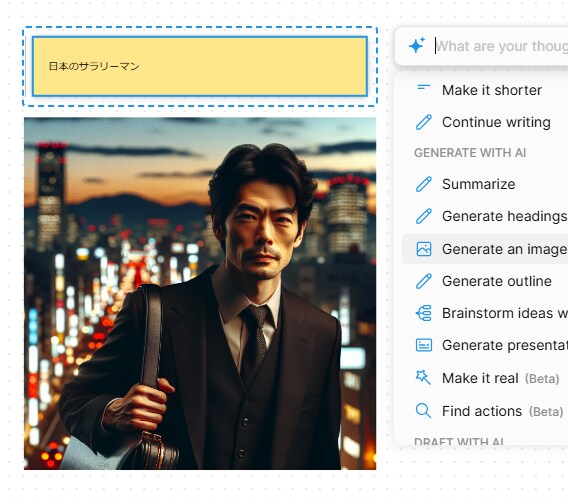Click the mind map icon for Brainstorm ideas
The image size is (568, 502).
(x=423, y=313)
